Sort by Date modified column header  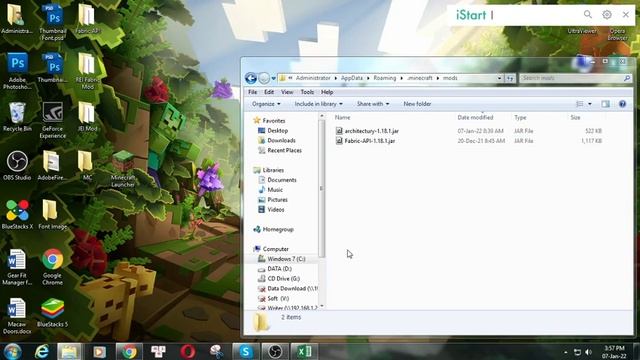(475, 118)
